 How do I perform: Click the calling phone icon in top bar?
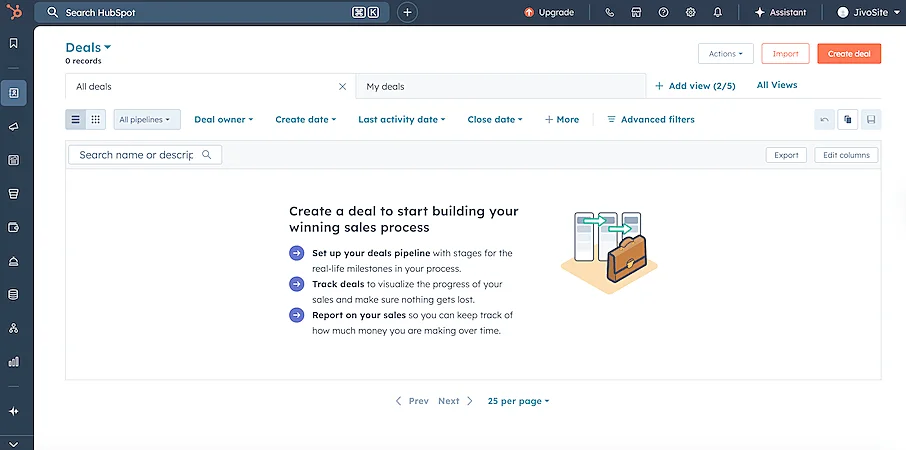tap(609, 12)
